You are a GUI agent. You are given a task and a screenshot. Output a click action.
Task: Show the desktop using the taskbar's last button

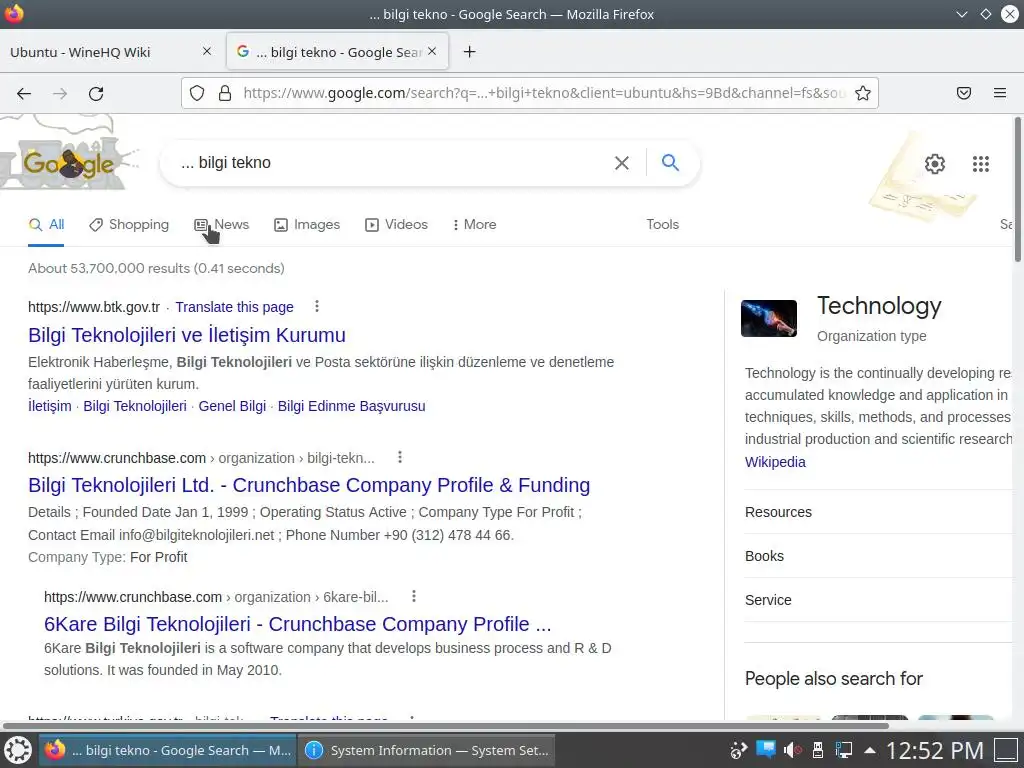(x=1006, y=750)
